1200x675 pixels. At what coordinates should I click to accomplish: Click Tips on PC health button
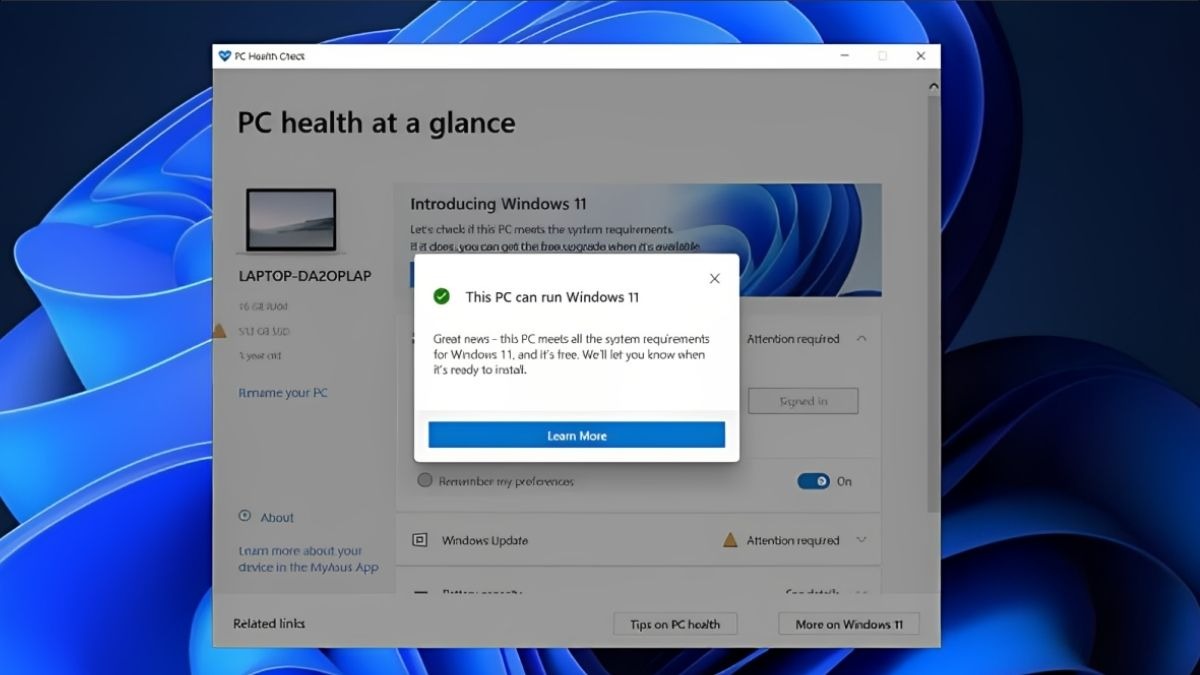675,624
